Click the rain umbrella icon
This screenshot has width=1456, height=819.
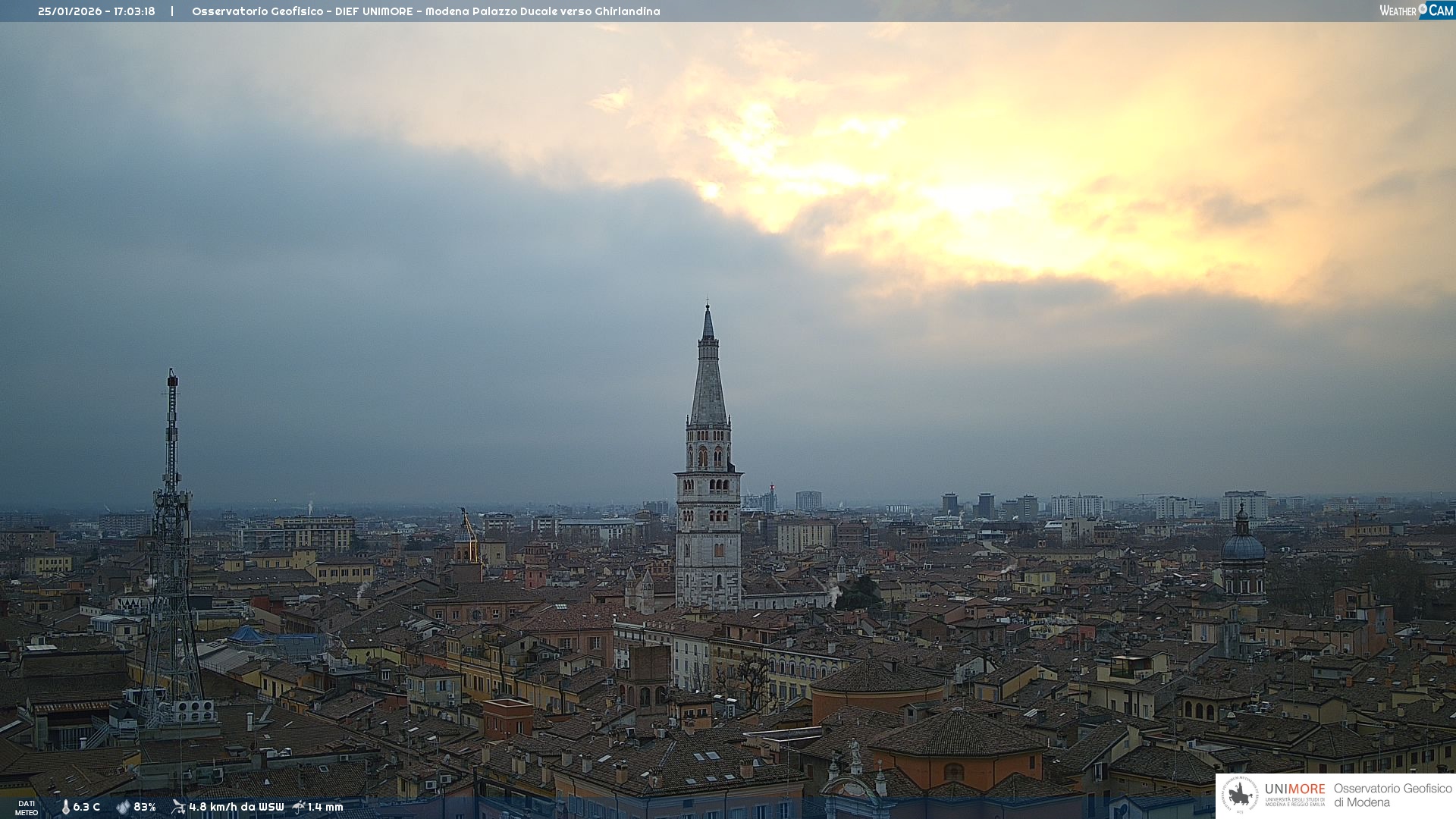(x=299, y=807)
